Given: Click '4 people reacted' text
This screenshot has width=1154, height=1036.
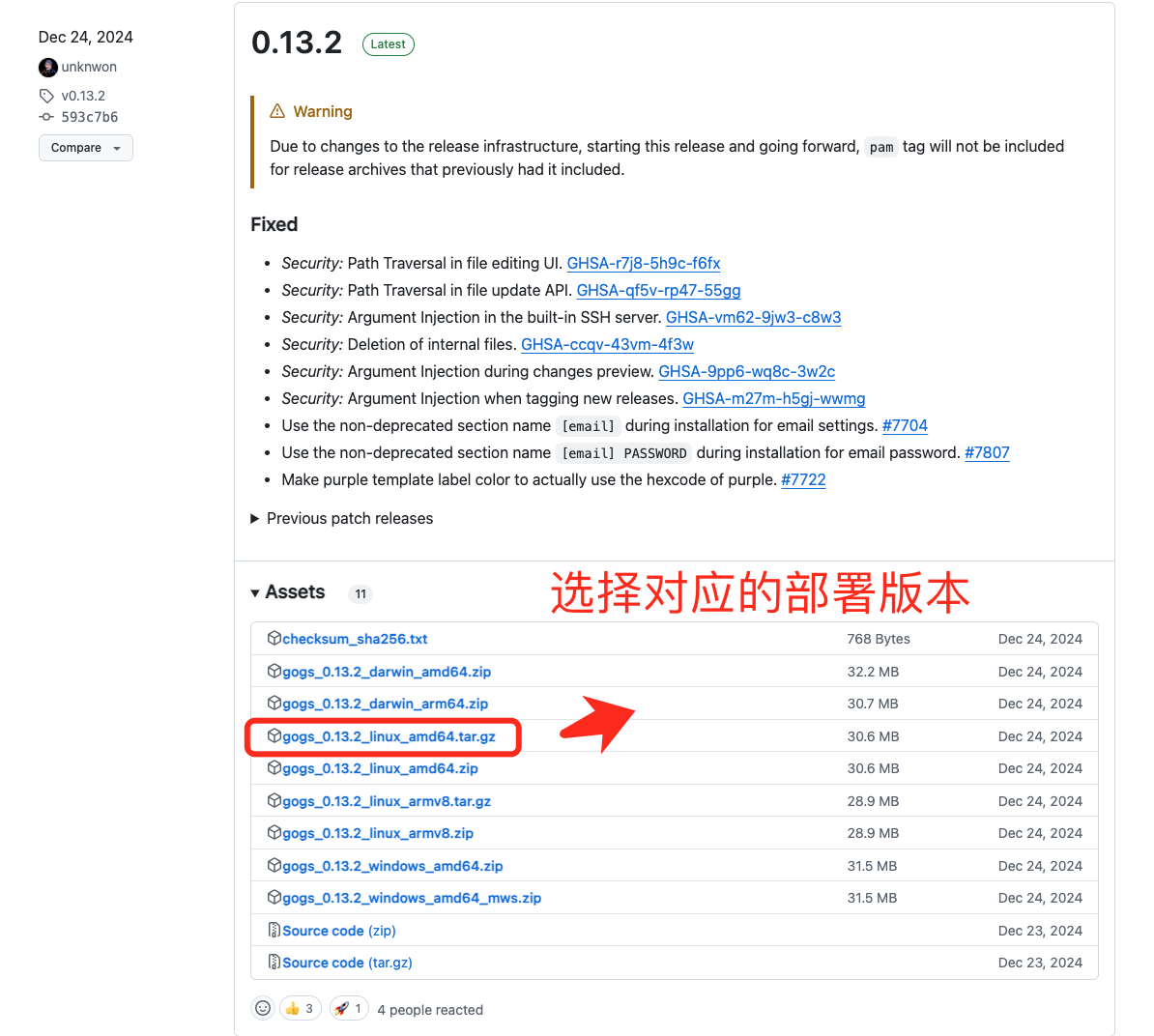Looking at the screenshot, I should click(430, 1010).
